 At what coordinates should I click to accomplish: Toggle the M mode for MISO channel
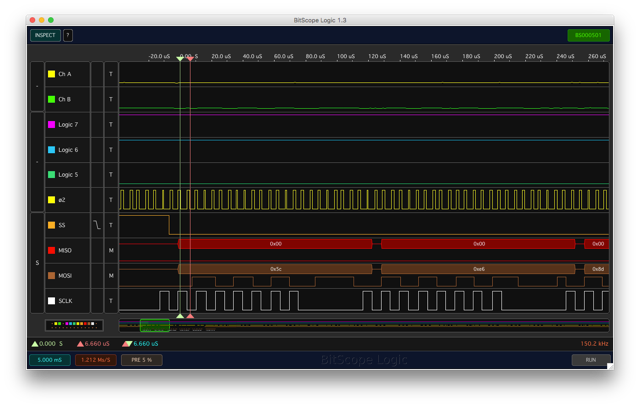(x=111, y=250)
